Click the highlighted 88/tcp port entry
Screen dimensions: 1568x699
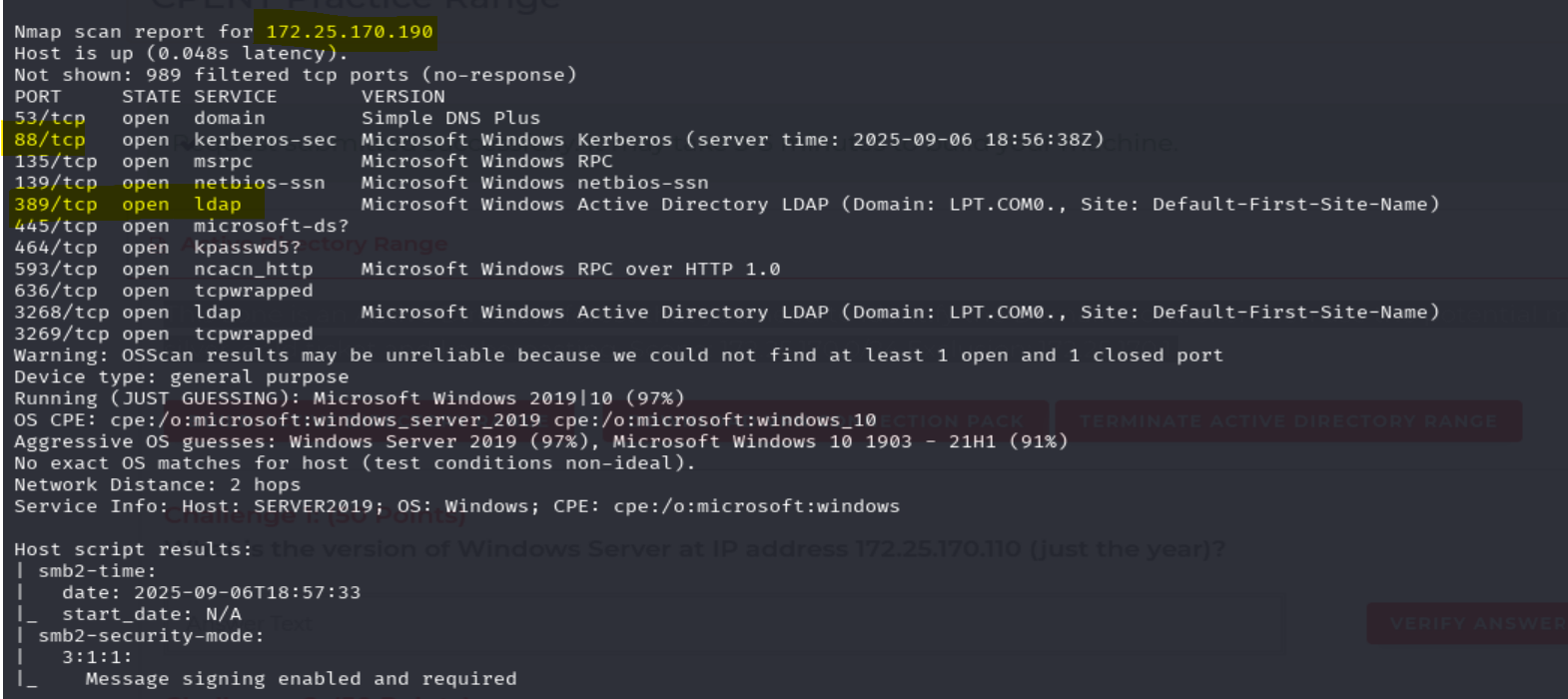click(x=49, y=140)
